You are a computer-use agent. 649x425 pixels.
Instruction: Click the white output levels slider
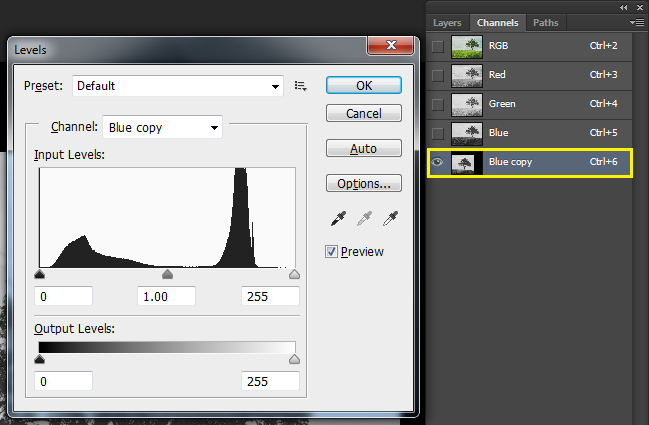(294, 359)
